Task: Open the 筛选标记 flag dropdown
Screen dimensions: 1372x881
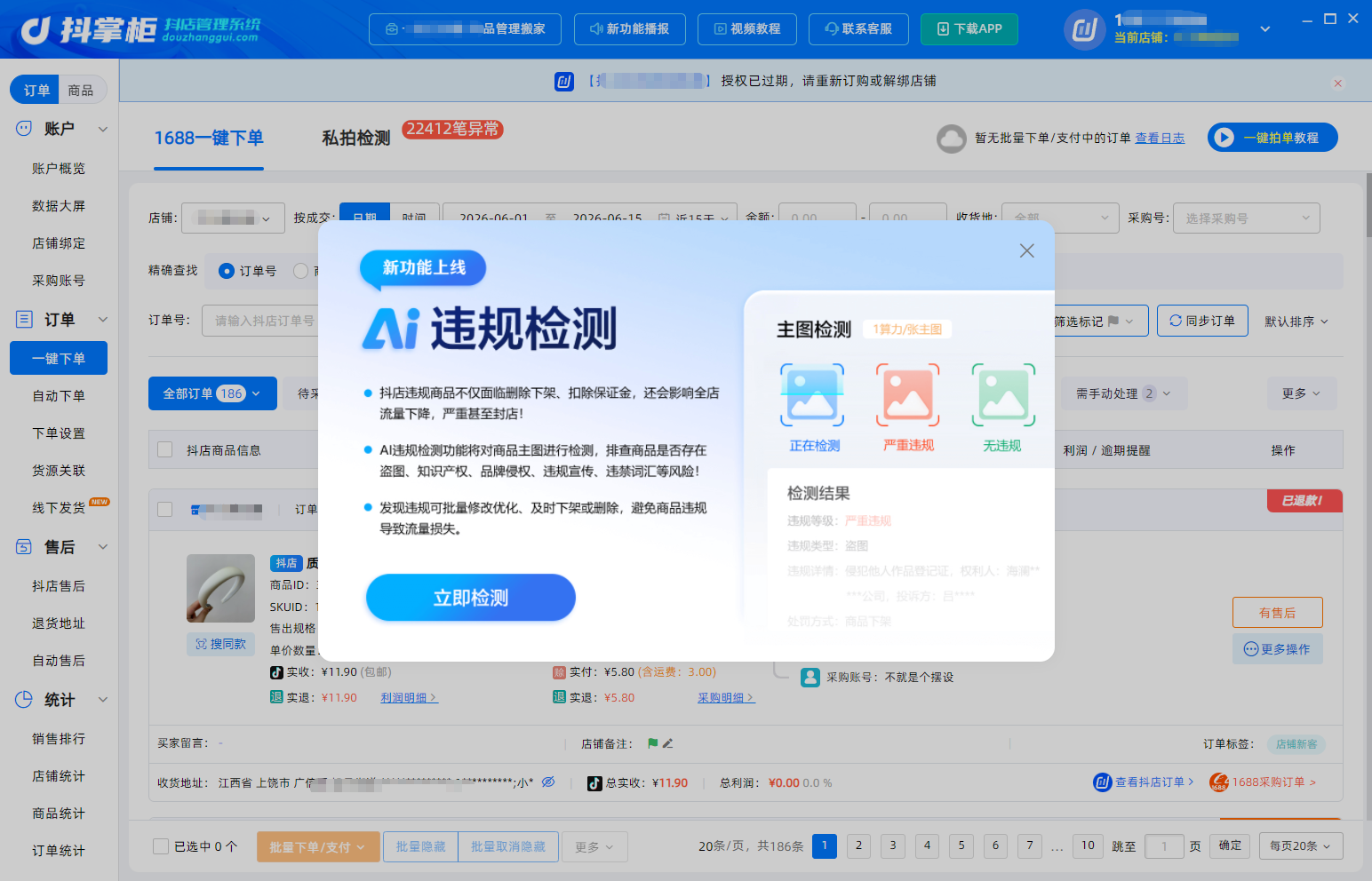Action: coord(1100,321)
